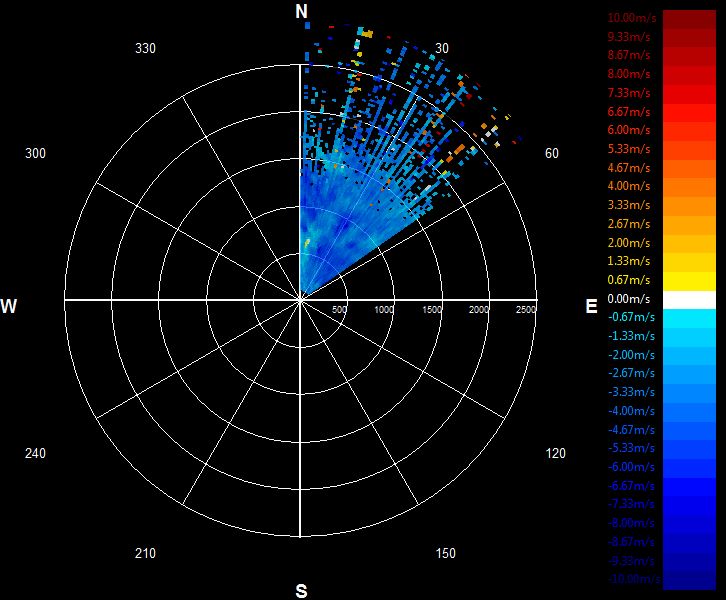726x600 pixels.
Task: Click the E compass label
Action: coord(591,306)
